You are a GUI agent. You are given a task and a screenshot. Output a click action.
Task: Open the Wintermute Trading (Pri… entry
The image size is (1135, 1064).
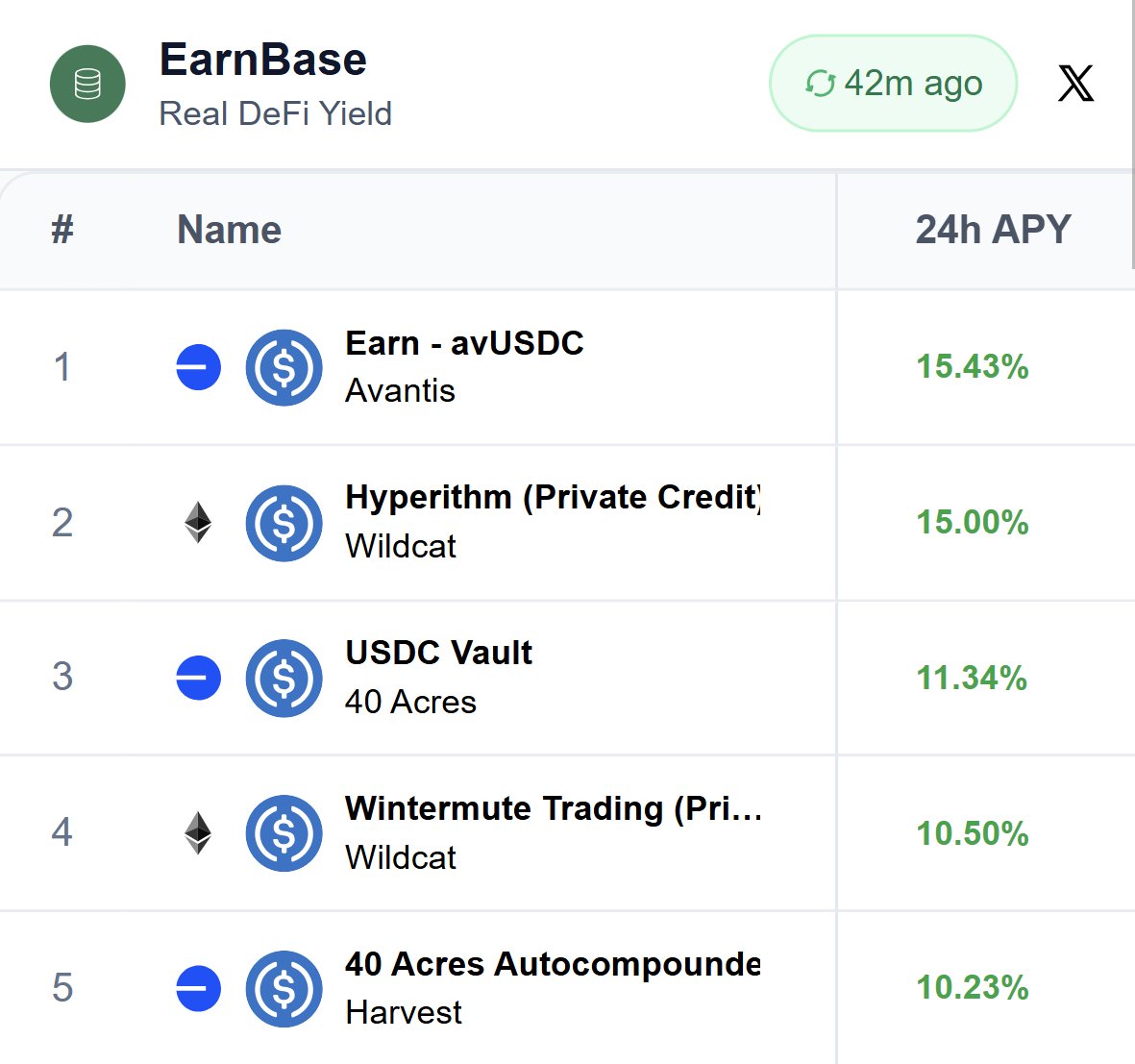(x=553, y=808)
